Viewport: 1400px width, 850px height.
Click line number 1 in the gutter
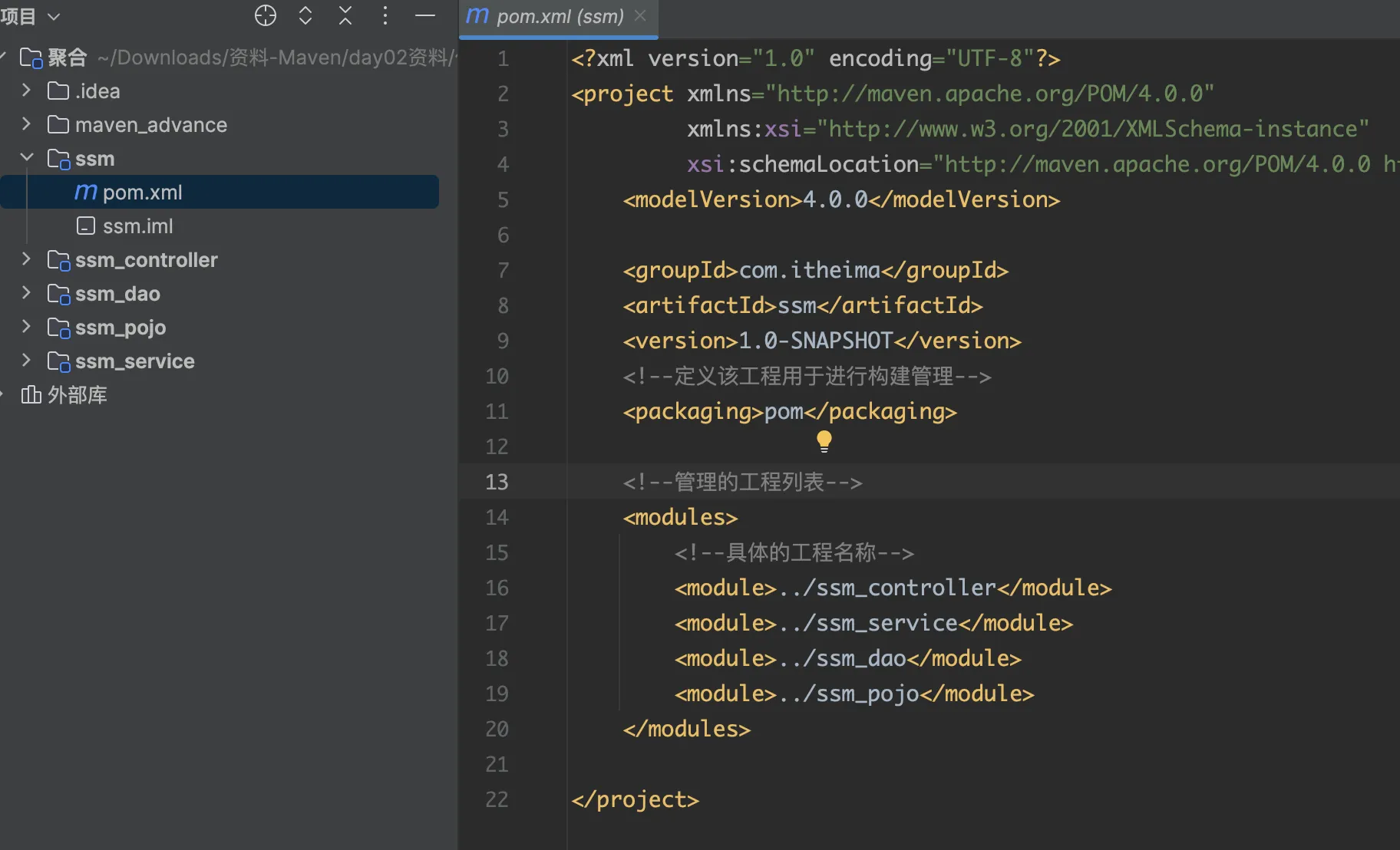(503, 58)
